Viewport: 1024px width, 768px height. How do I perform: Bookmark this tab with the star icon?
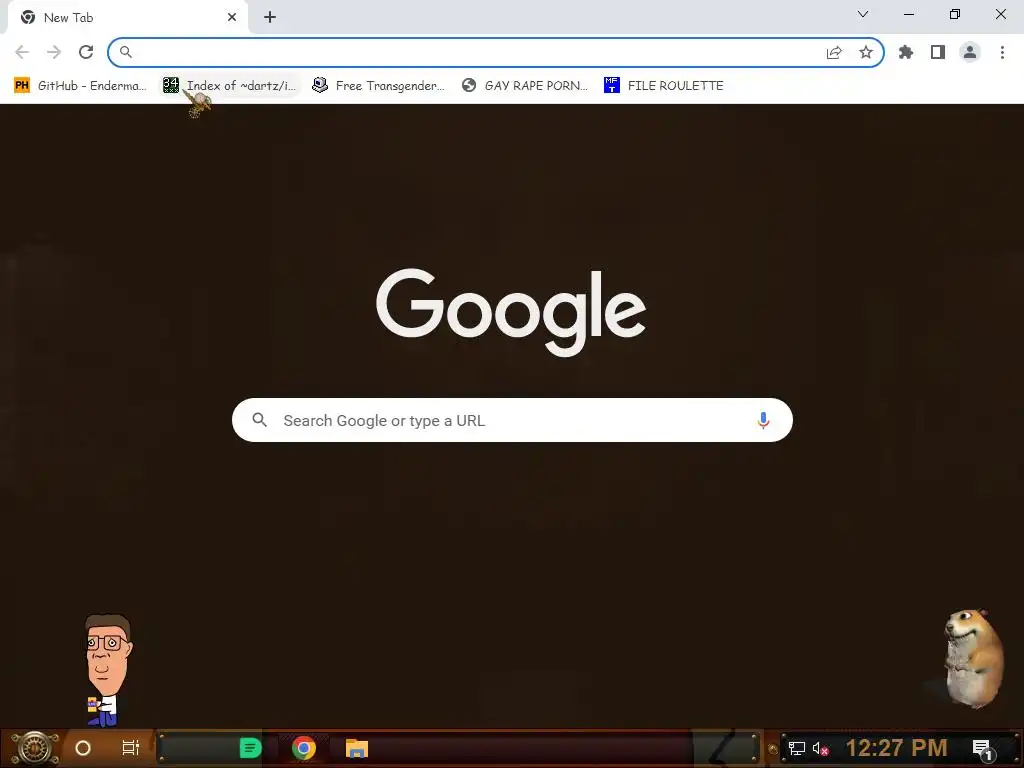tap(866, 52)
